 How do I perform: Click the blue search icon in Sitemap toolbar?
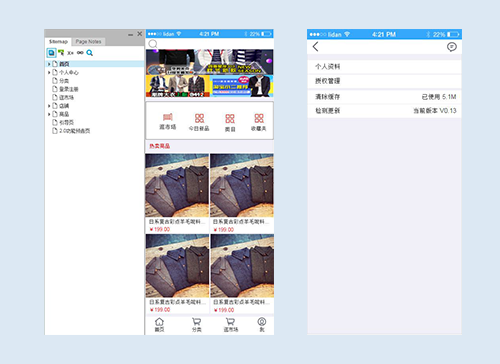[89, 53]
